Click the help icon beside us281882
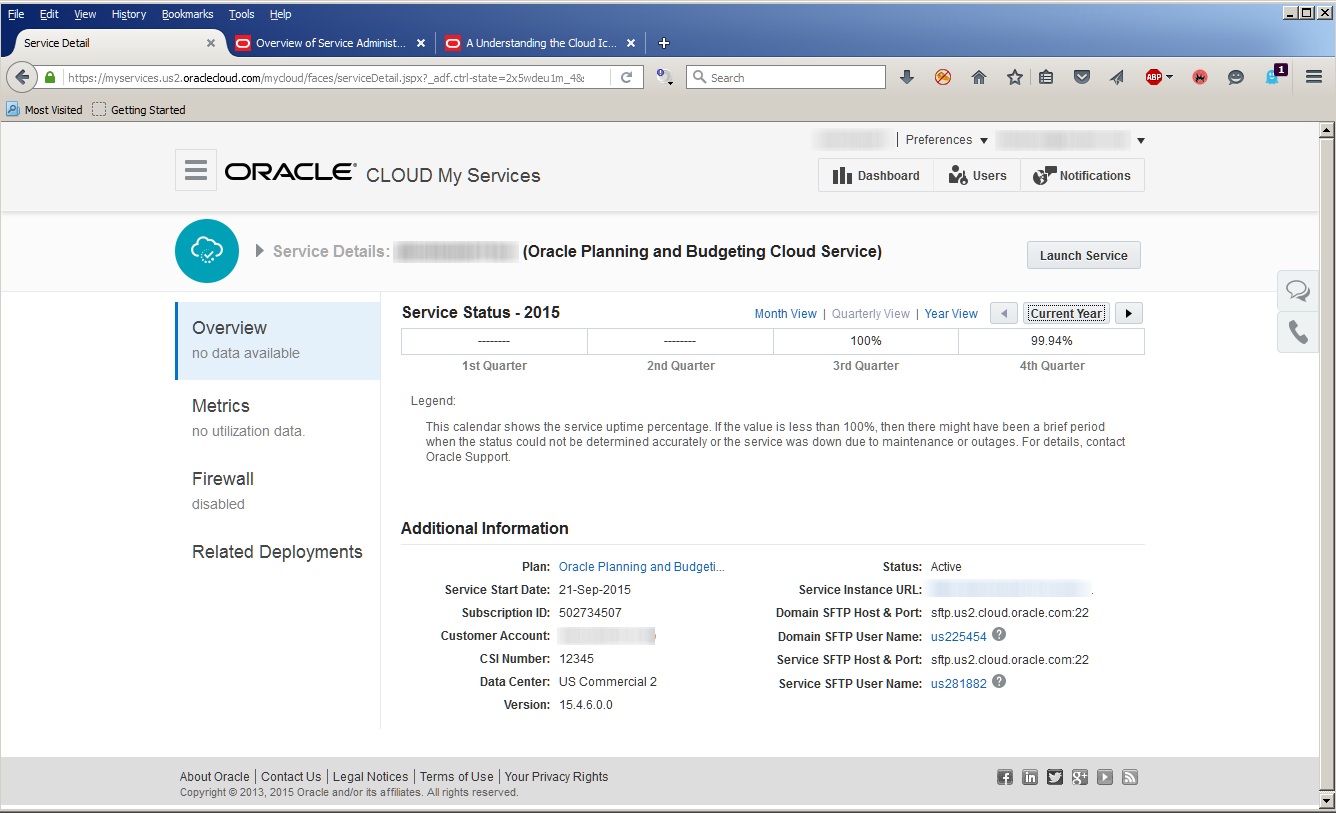 (x=999, y=682)
